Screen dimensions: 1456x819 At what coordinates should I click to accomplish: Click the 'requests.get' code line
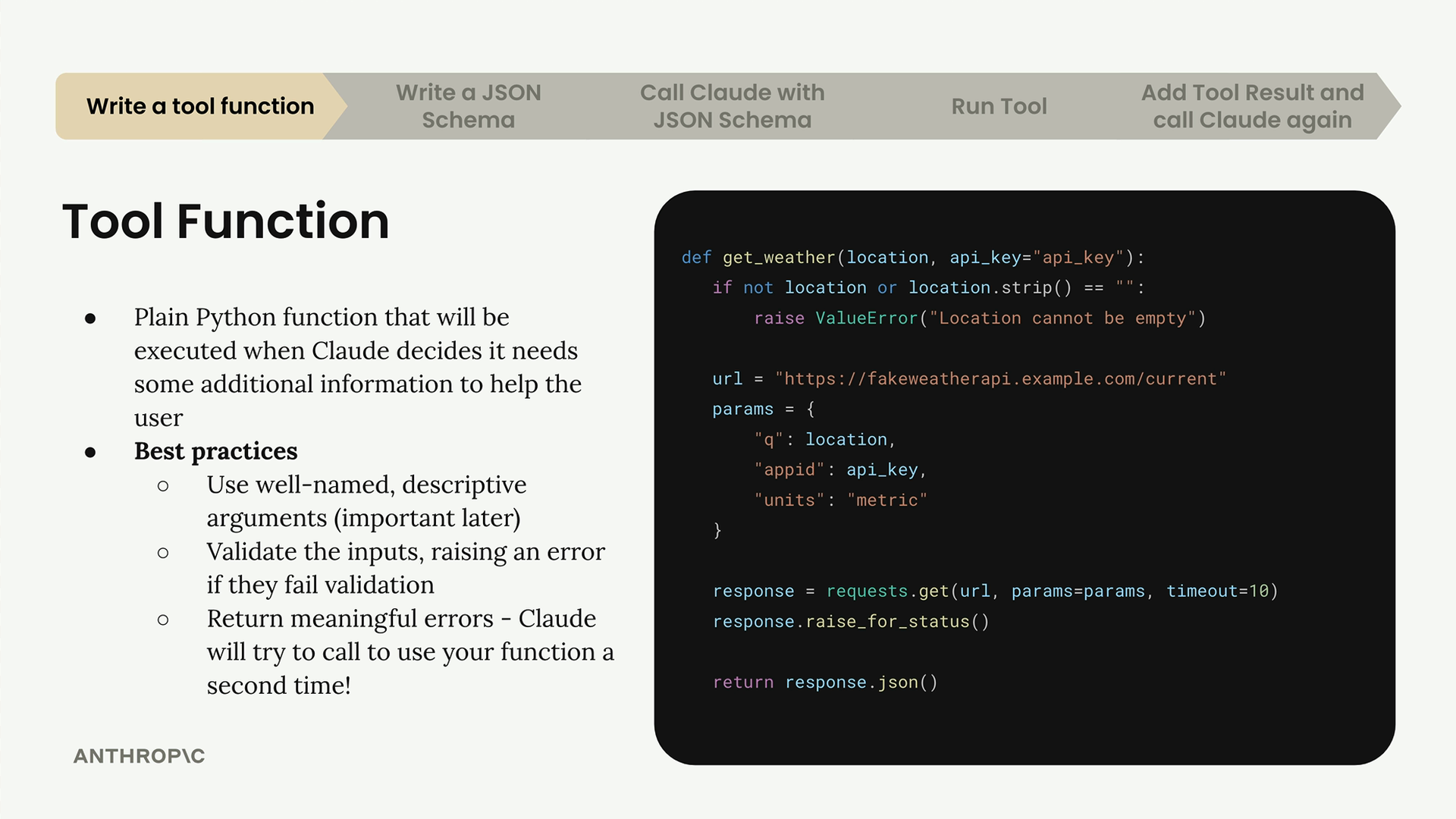point(995,591)
